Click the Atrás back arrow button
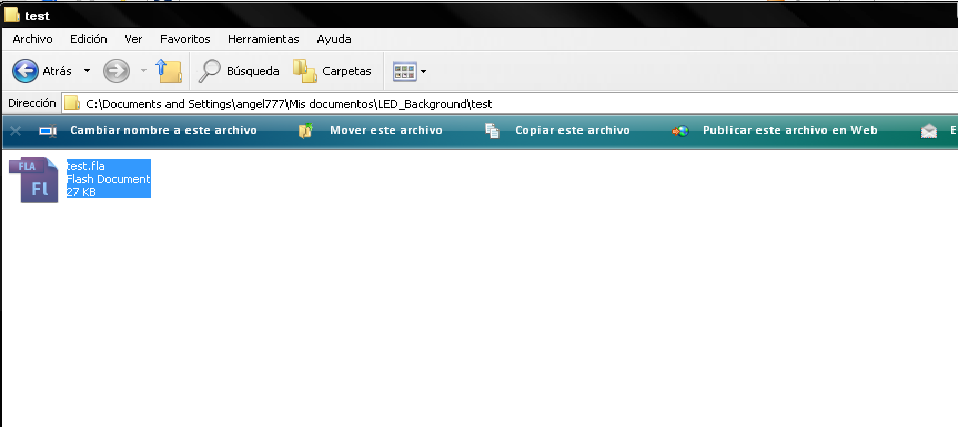The image size is (958, 427). pyautogui.click(x=26, y=71)
